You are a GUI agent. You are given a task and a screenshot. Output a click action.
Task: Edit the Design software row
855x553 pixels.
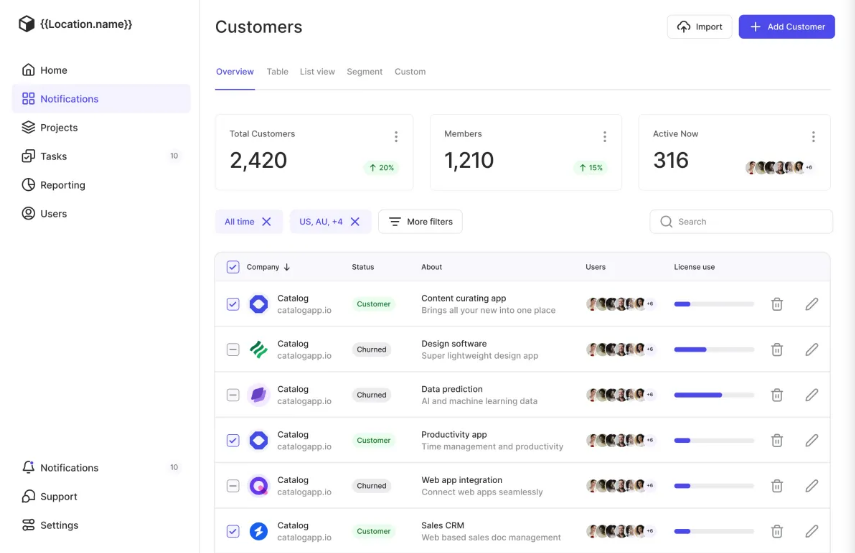811,349
